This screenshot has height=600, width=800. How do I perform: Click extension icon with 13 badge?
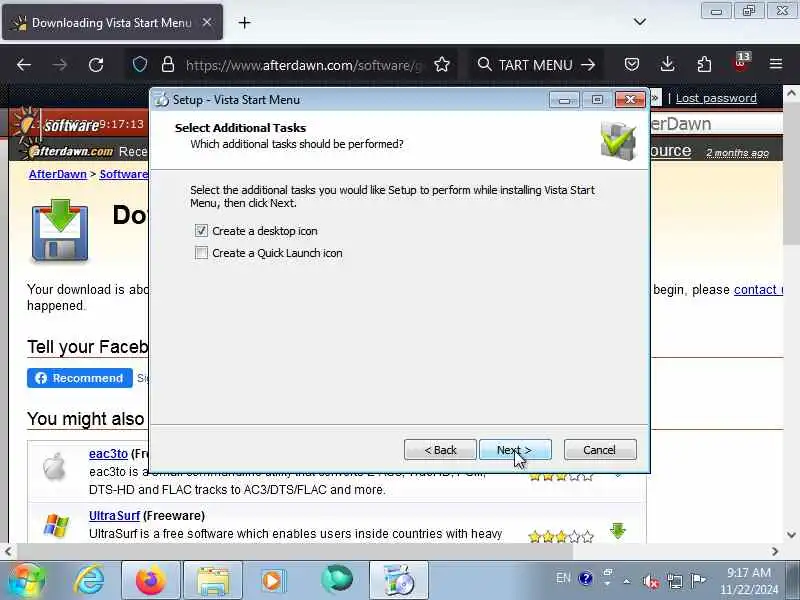(x=741, y=63)
